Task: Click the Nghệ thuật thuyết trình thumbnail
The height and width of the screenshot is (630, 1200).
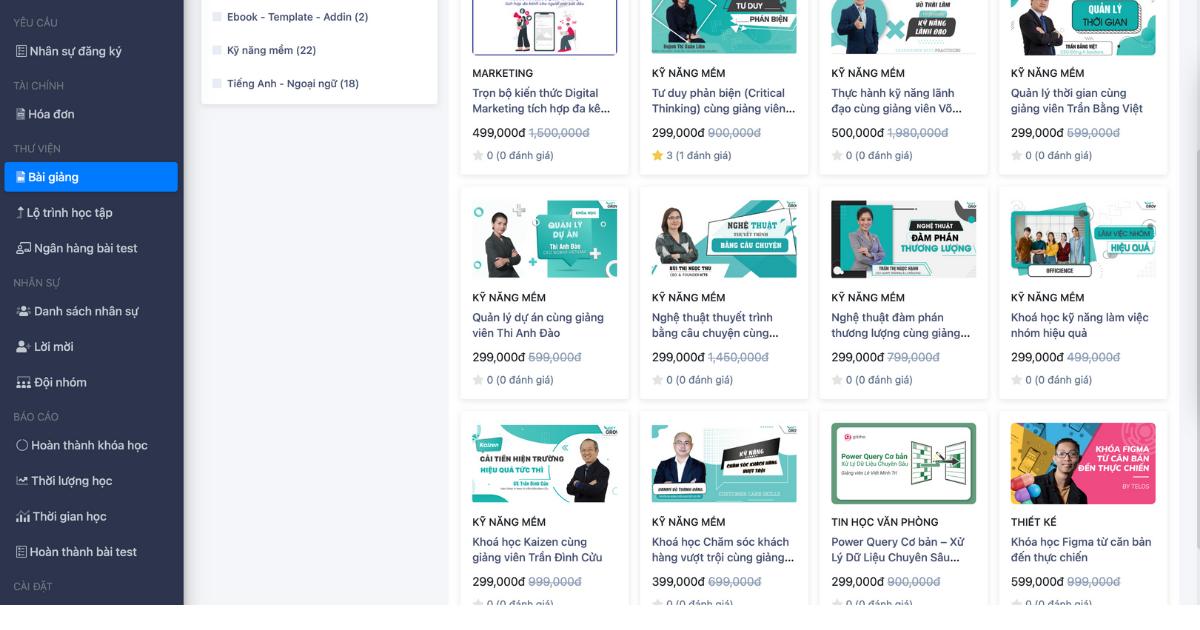Action: pyautogui.click(x=724, y=238)
